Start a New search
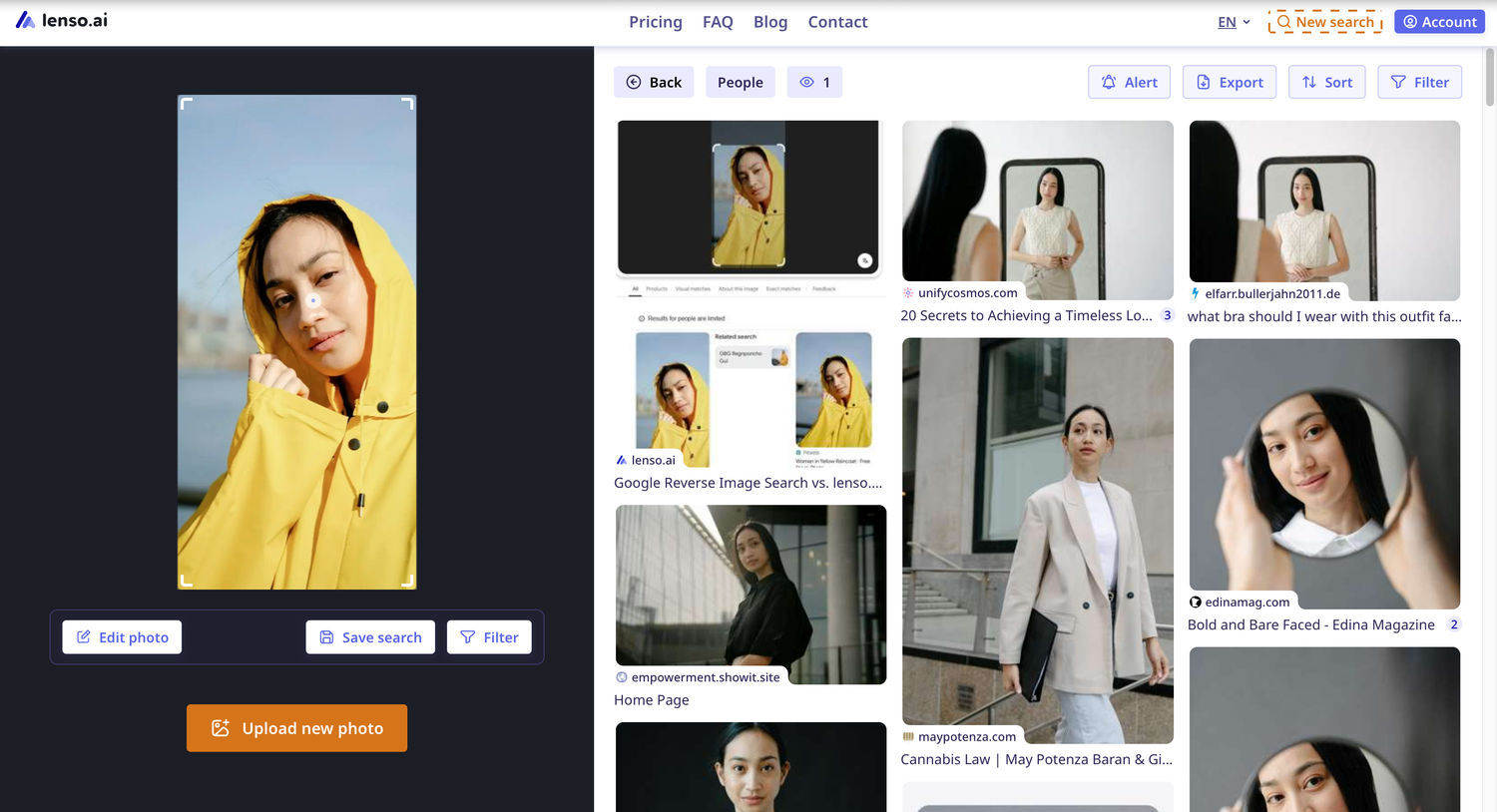Screen dimensions: 1497x812 tap(1325, 22)
